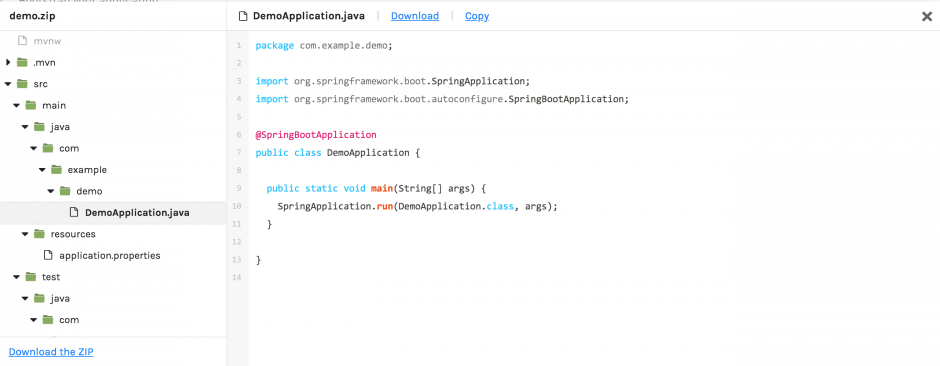Collapse the com folder arrow under main java
The height and width of the screenshot is (366, 940).
[34, 148]
